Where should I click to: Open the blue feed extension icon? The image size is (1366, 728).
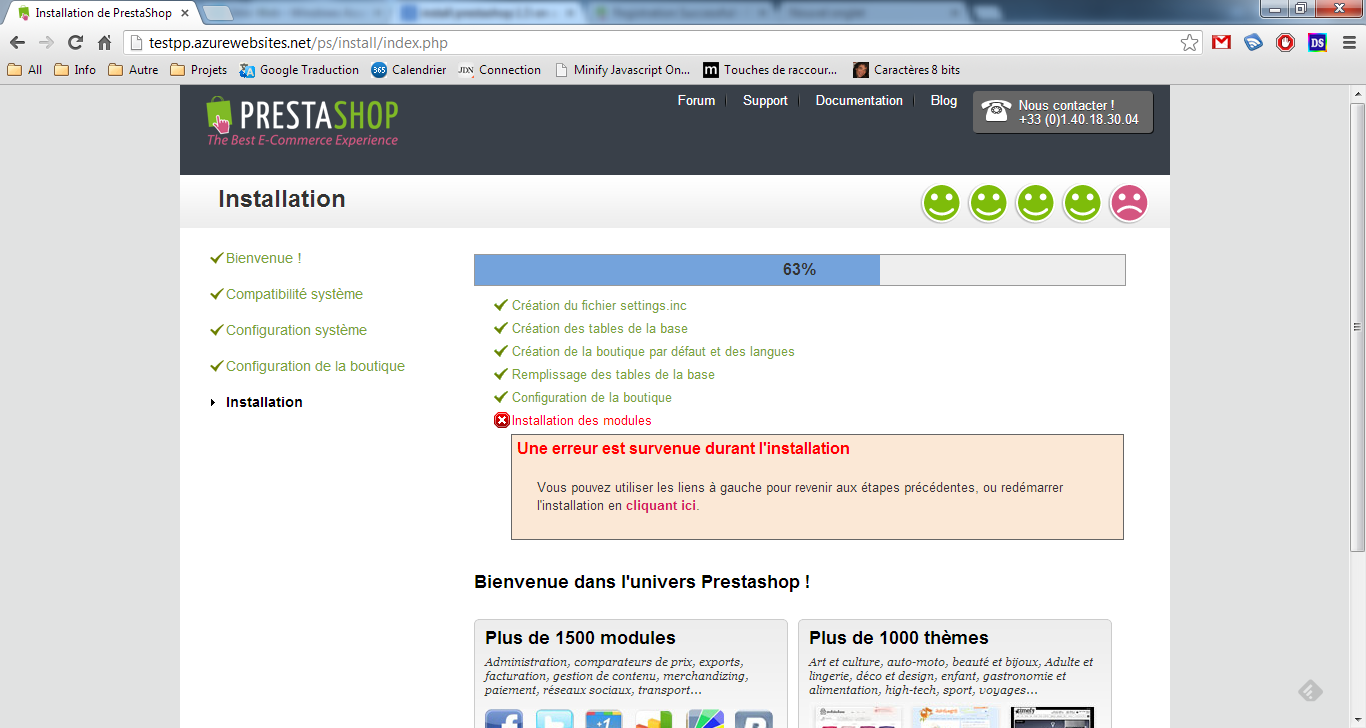(1253, 43)
